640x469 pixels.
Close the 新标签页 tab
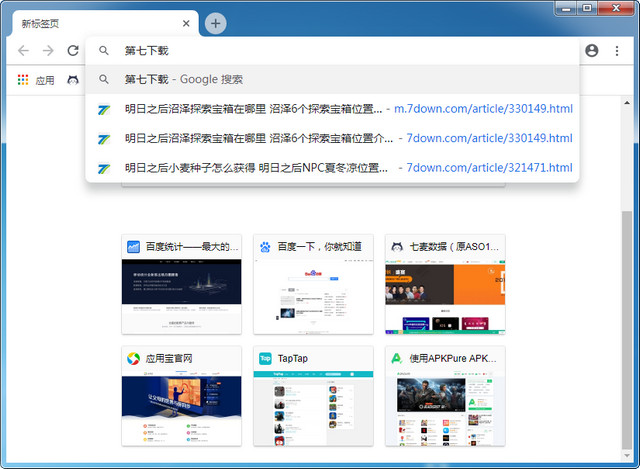186,24
